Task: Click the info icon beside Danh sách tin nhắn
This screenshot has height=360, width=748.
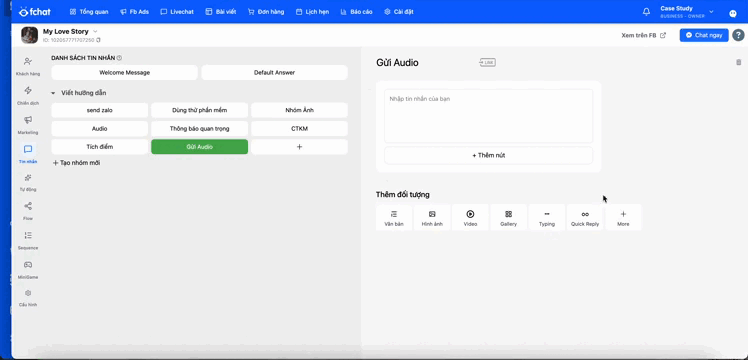Action: coord(119,58)
